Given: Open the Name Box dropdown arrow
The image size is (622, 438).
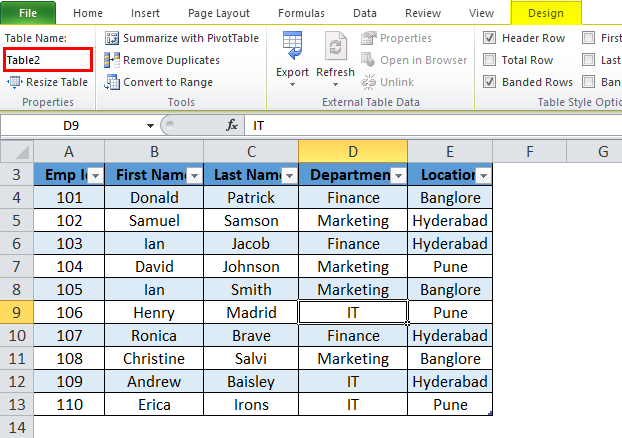Looking at the screenshot, I should pos(150,126).
